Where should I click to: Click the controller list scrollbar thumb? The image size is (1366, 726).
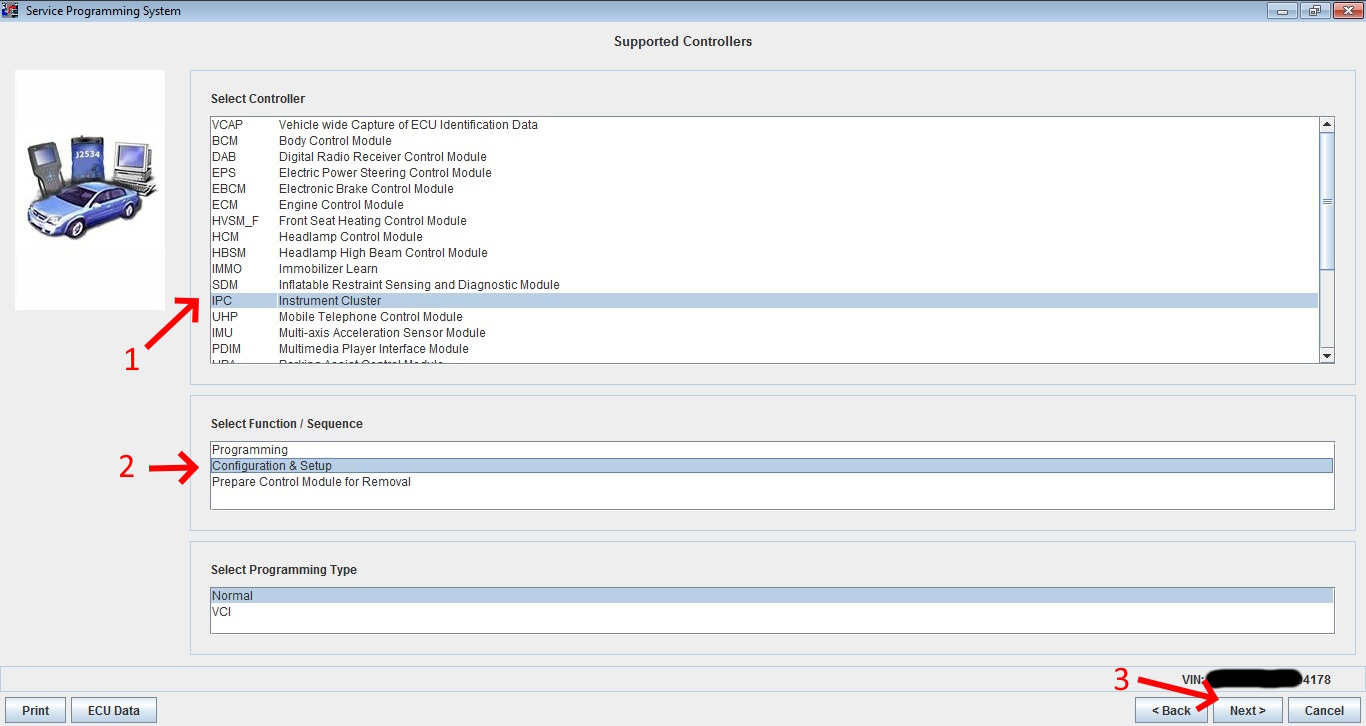coord(1327,200)
